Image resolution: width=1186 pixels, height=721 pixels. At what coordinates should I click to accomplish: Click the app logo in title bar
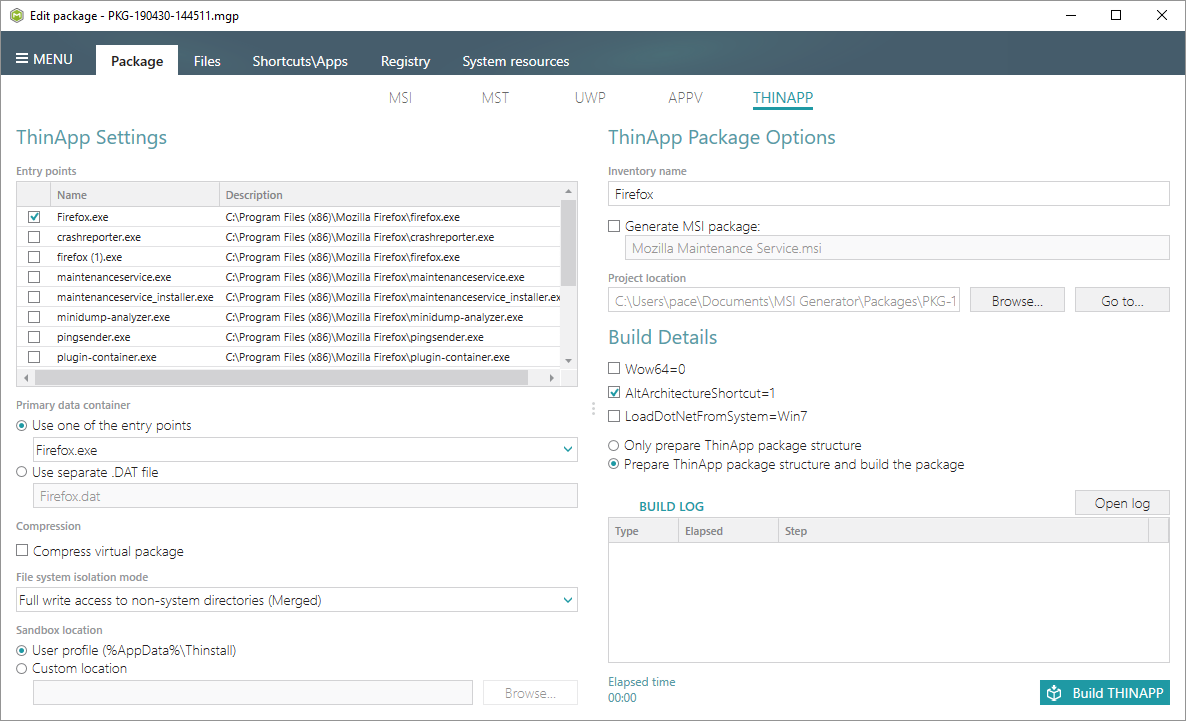(17, 15)
